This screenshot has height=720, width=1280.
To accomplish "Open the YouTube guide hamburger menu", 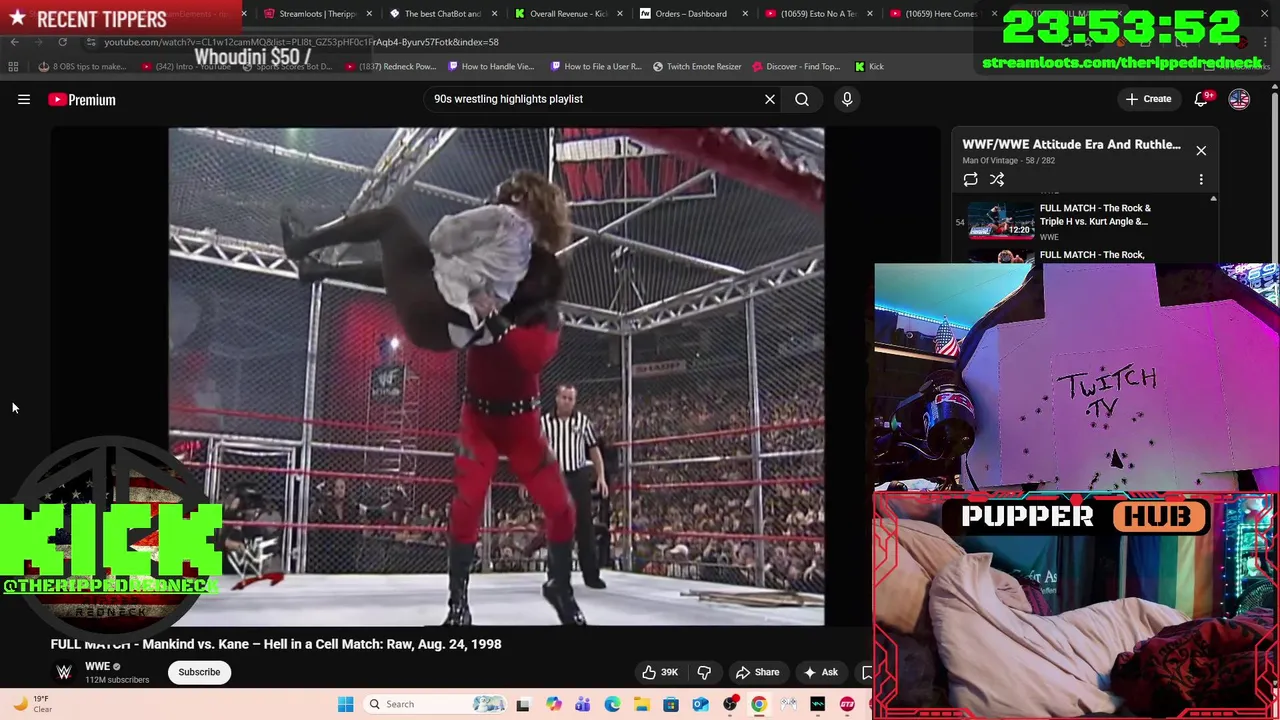I will coord(24,99).
